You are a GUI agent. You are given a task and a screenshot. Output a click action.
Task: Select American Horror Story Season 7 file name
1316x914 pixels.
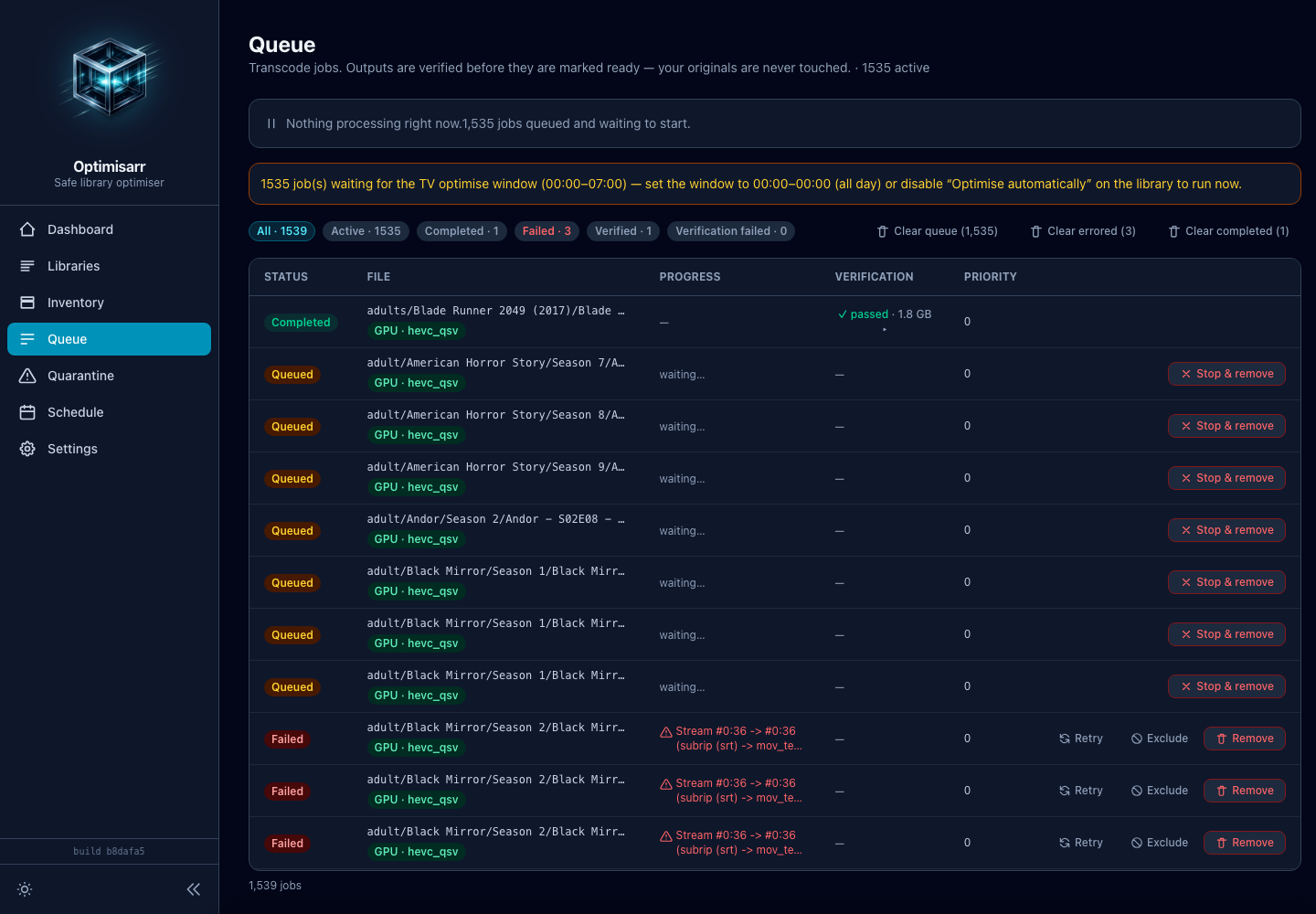click(x=496, y=363)
